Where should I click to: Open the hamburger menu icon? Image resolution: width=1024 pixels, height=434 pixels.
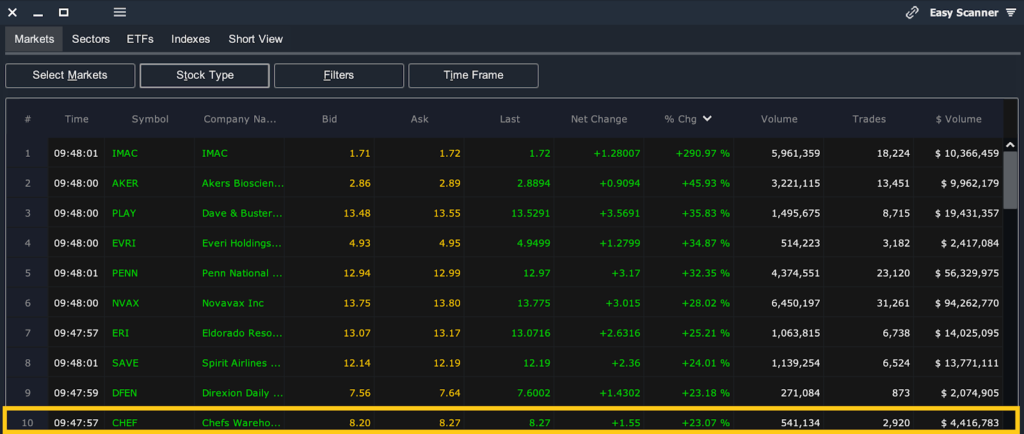click(x=120, y=12)
